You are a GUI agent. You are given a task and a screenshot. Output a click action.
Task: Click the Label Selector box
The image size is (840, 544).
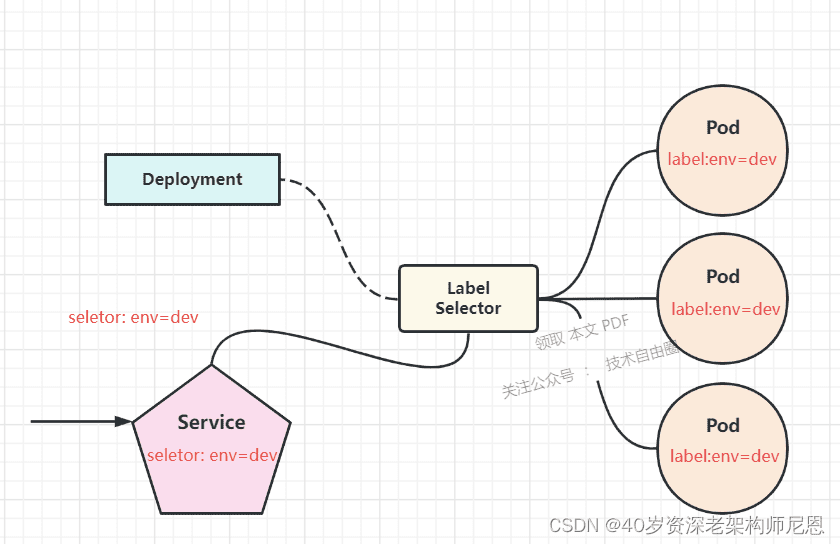(x=468, y=299)
